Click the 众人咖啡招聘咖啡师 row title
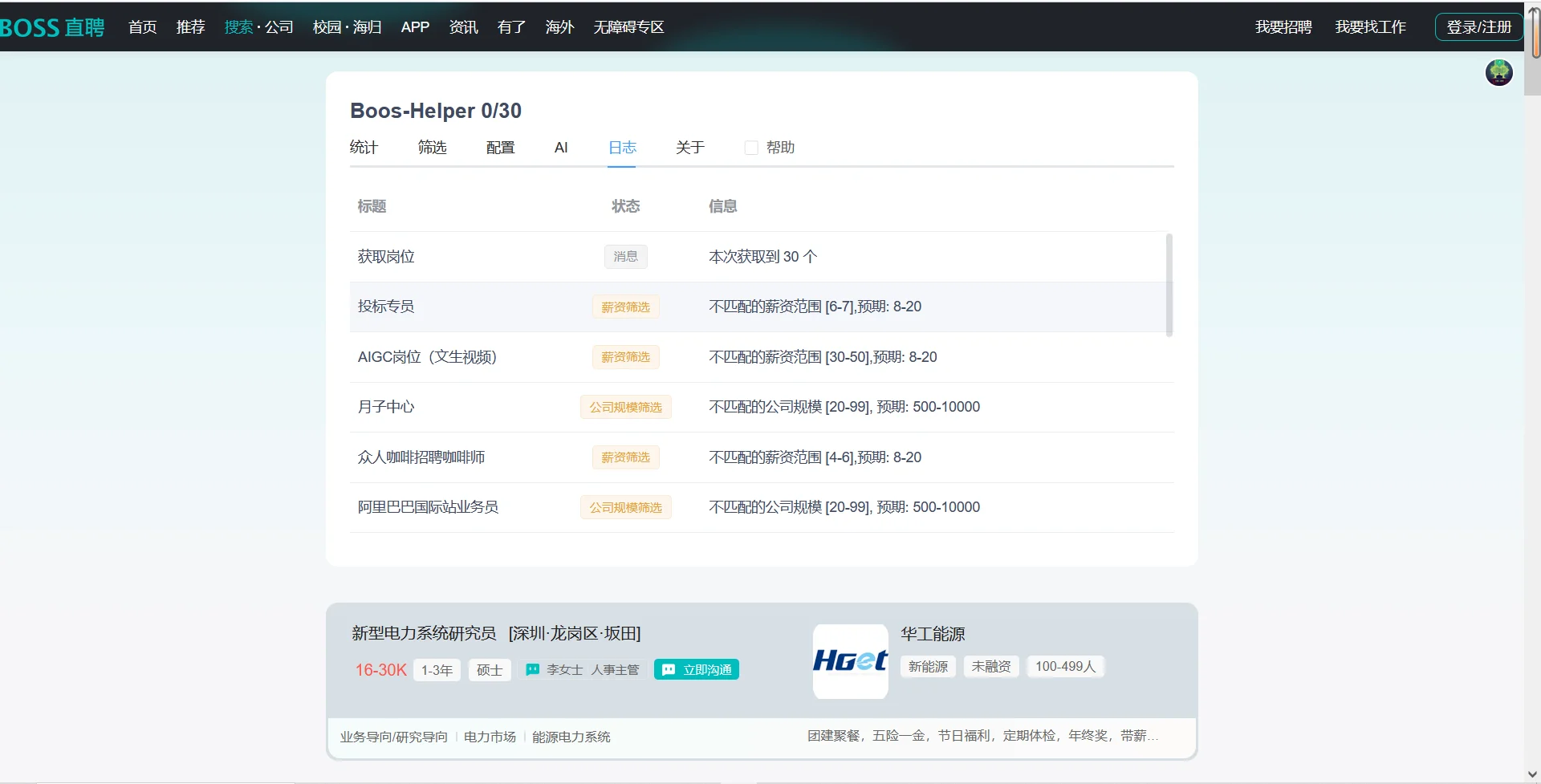1541x784 pixels. tap(421, 457)
